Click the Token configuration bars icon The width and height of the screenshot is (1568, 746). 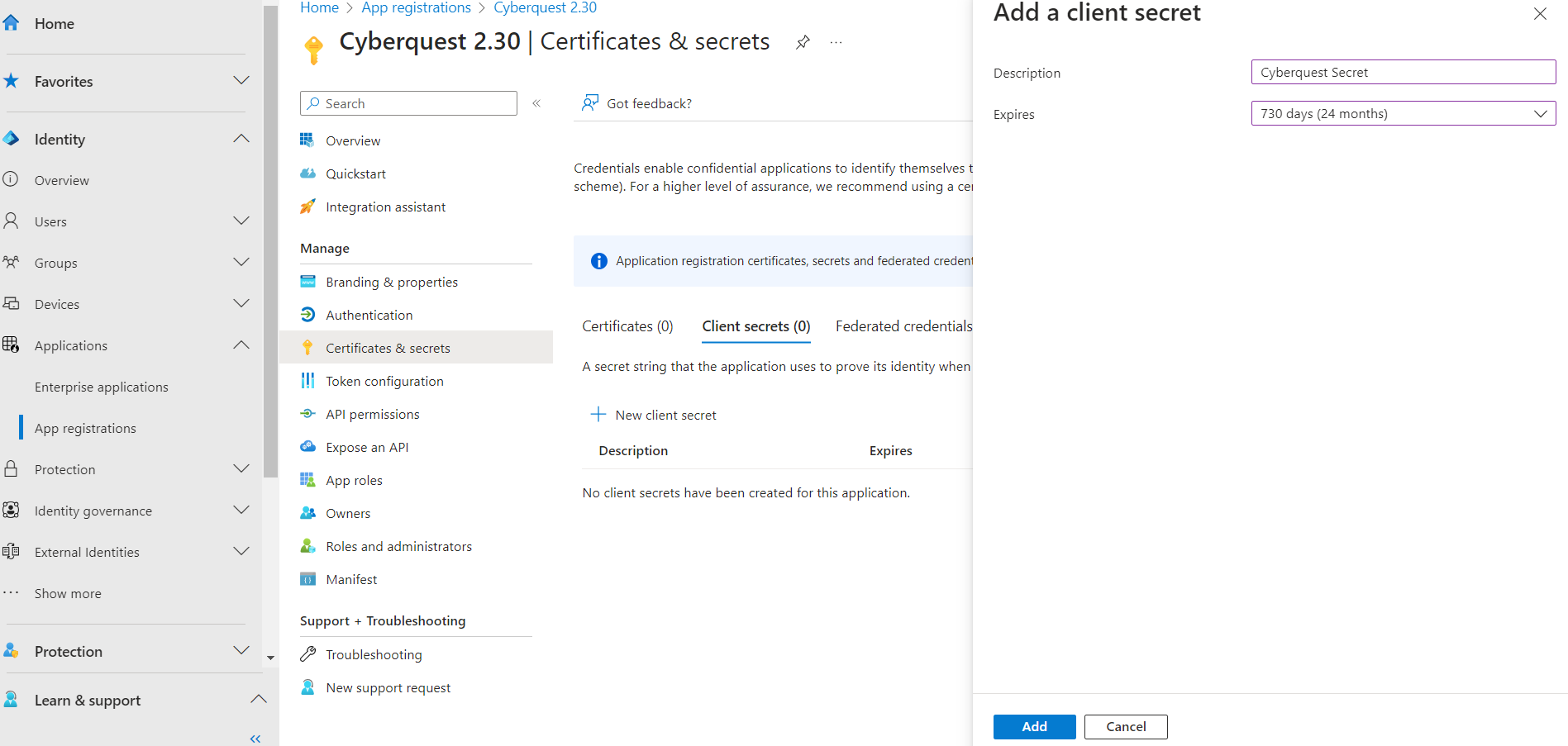click(x=307, y=380)
